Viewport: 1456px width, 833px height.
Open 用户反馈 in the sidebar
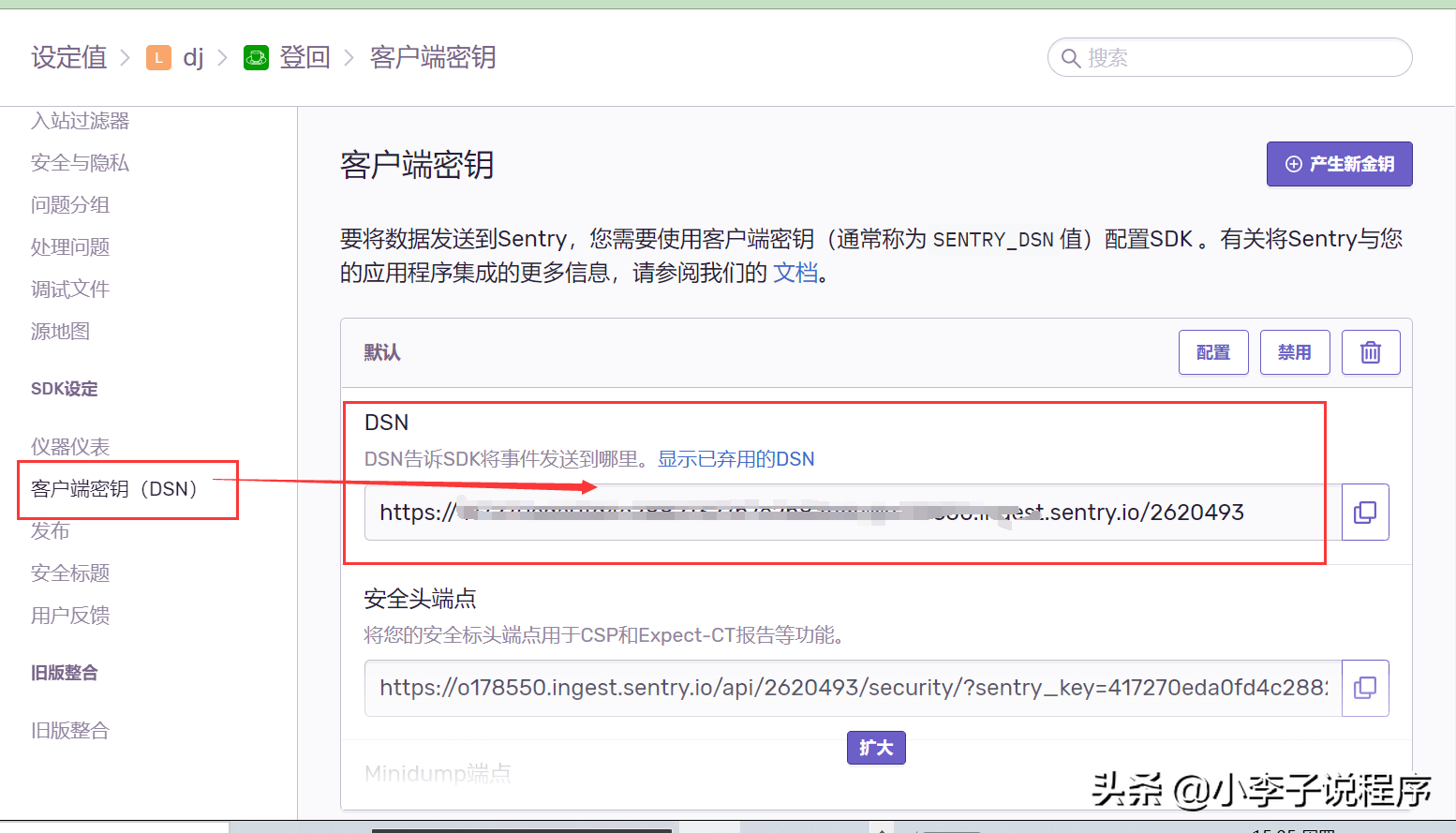pos(70,616)
